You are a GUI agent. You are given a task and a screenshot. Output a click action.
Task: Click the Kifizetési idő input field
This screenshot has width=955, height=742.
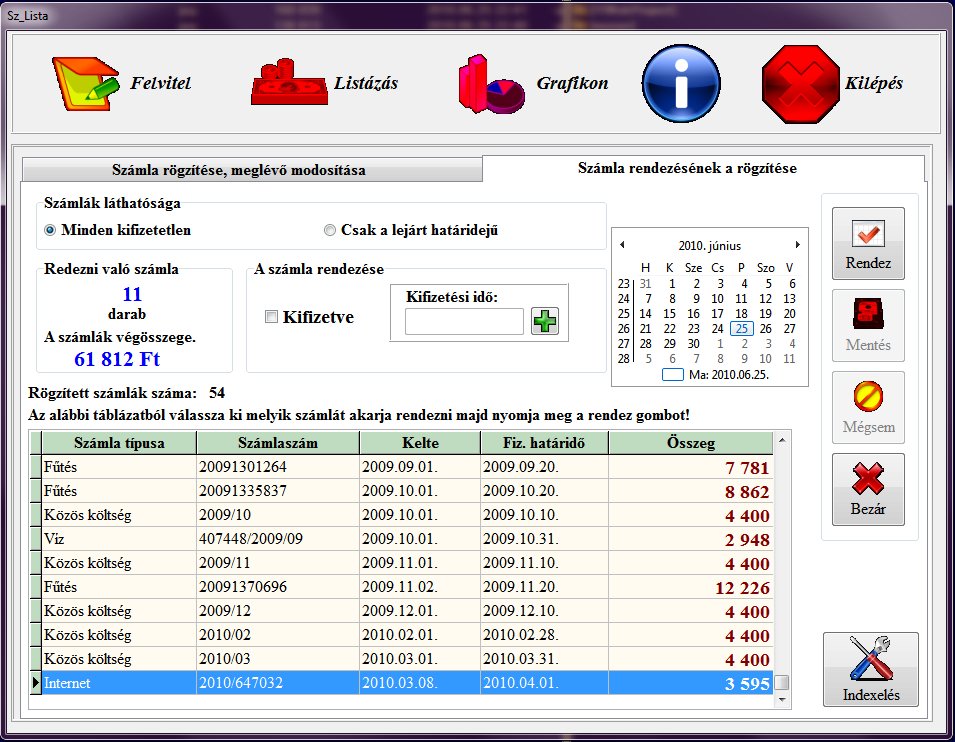point(464,321)
